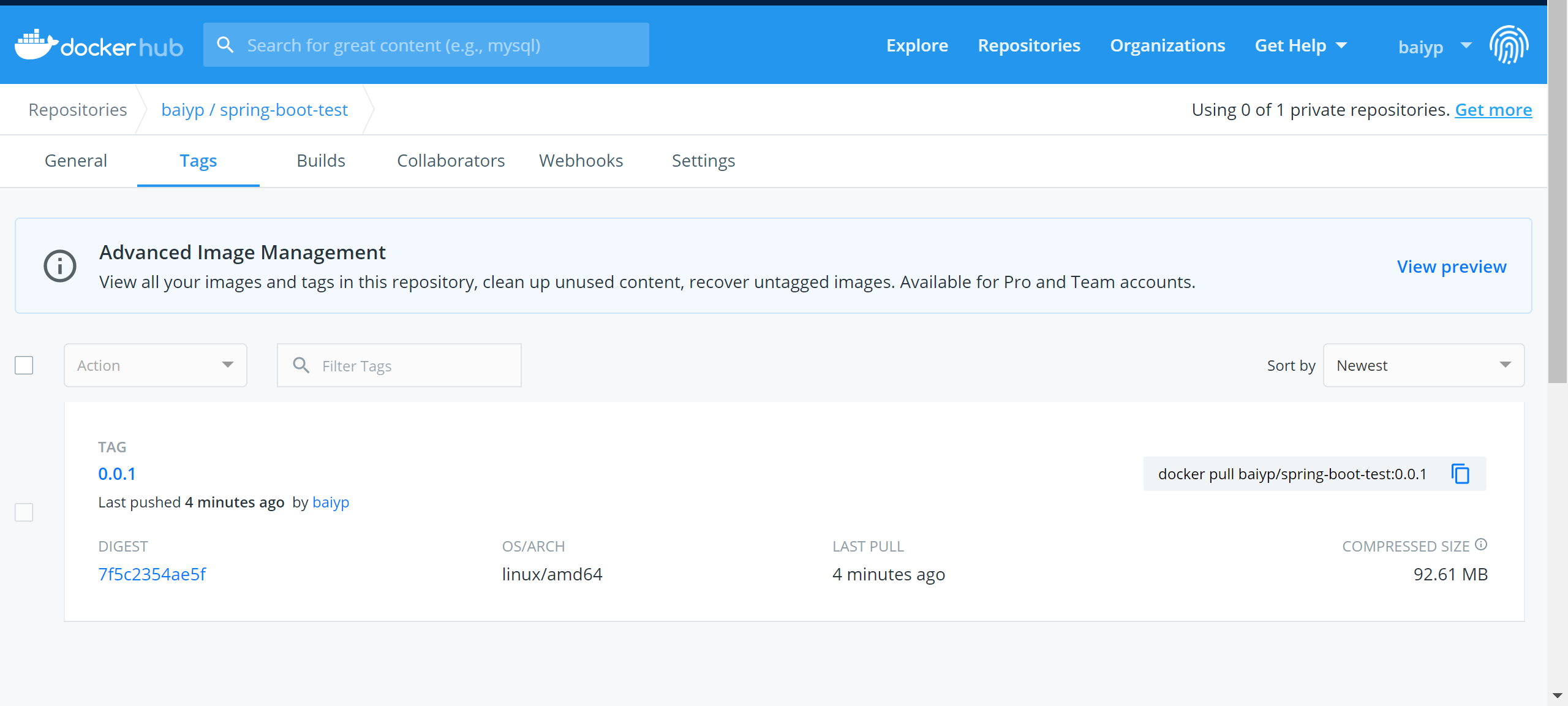Viewport: 1568px width, 706px height.
Task: Click the Docker Hub whale logo
Action: click(x=99, y=45)
